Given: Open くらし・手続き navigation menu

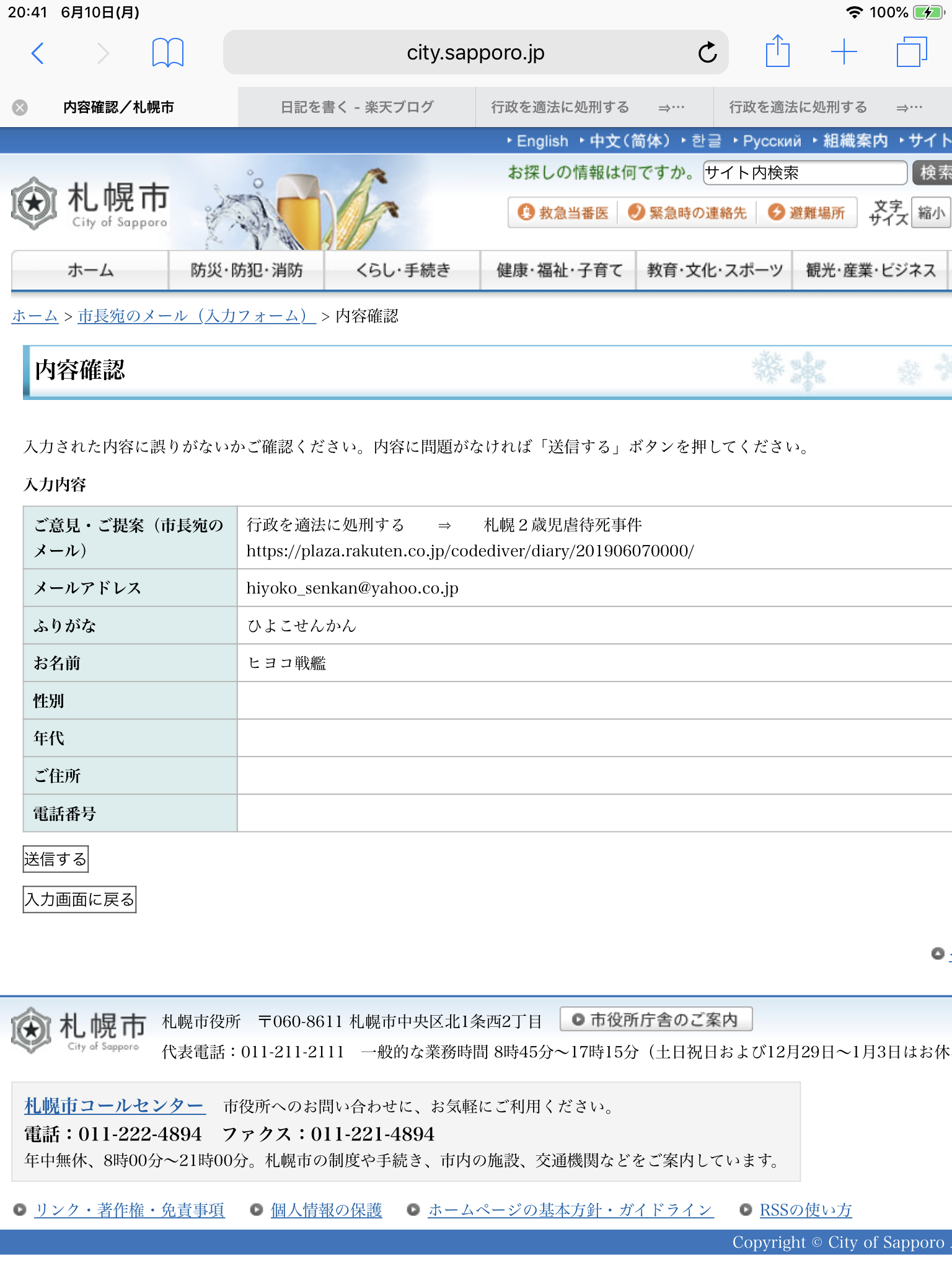Looking at the screenshot, I should click(402, 270).
